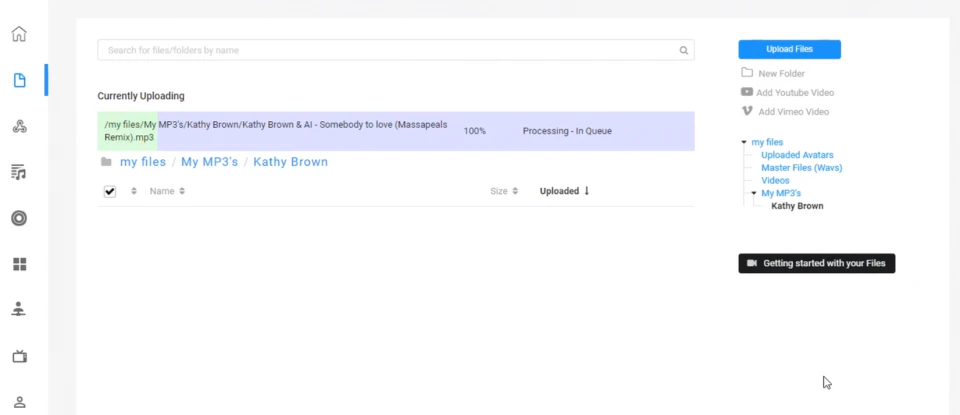Click the New Folder icon
This screenshot has width=960, height=415.
pyautogui.click(x=747, y=73)
